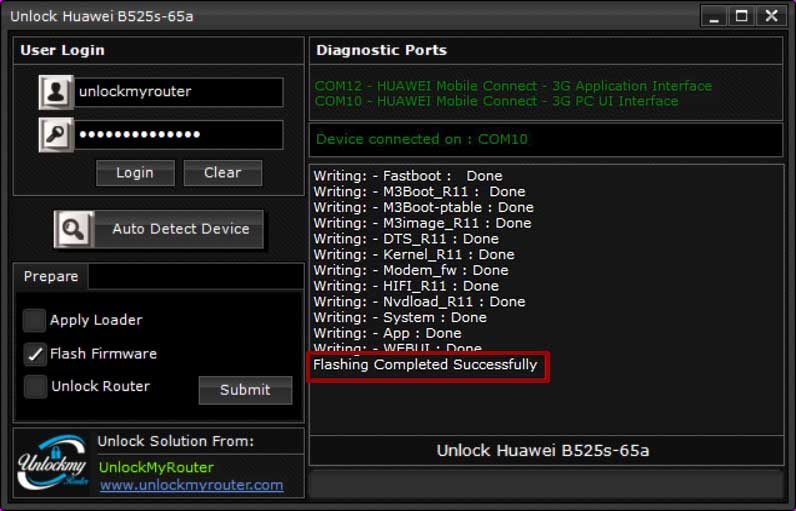Image resolution: width=796 pixels, height=511 pixels.
Task: Click the Submit button
Action: (245, 390)
